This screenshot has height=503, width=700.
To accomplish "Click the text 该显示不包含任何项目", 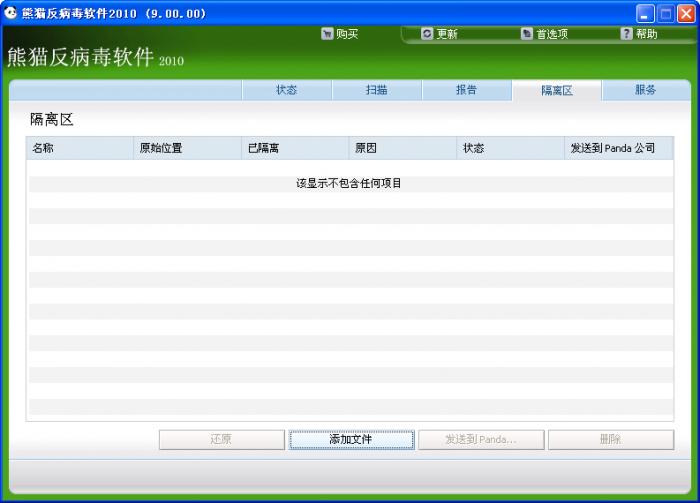I will click(349, 183).
